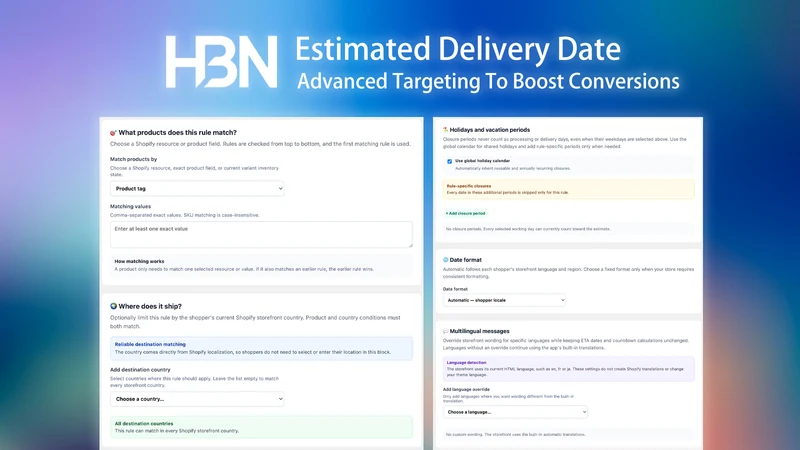
Task: Click the Language detection notice title
Action: click(x=466, y=362)
